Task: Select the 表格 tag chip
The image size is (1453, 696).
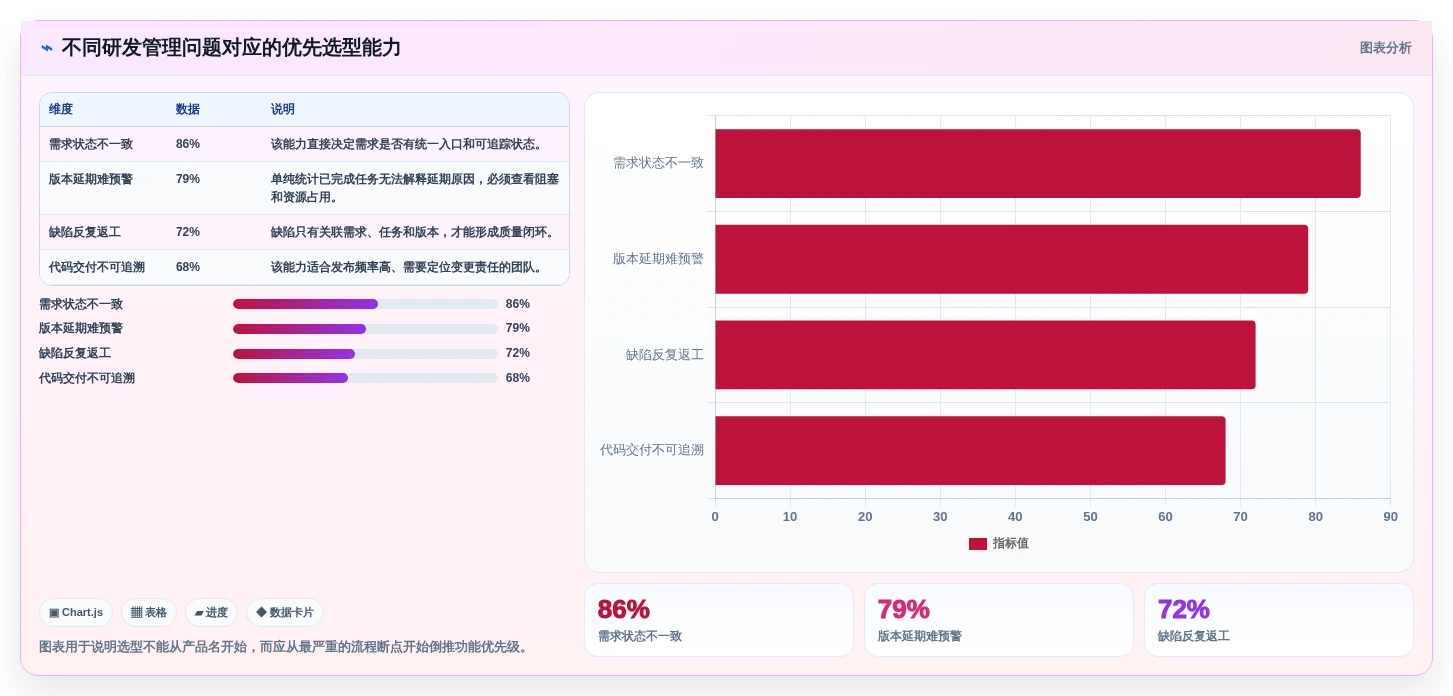Action: 149,612
